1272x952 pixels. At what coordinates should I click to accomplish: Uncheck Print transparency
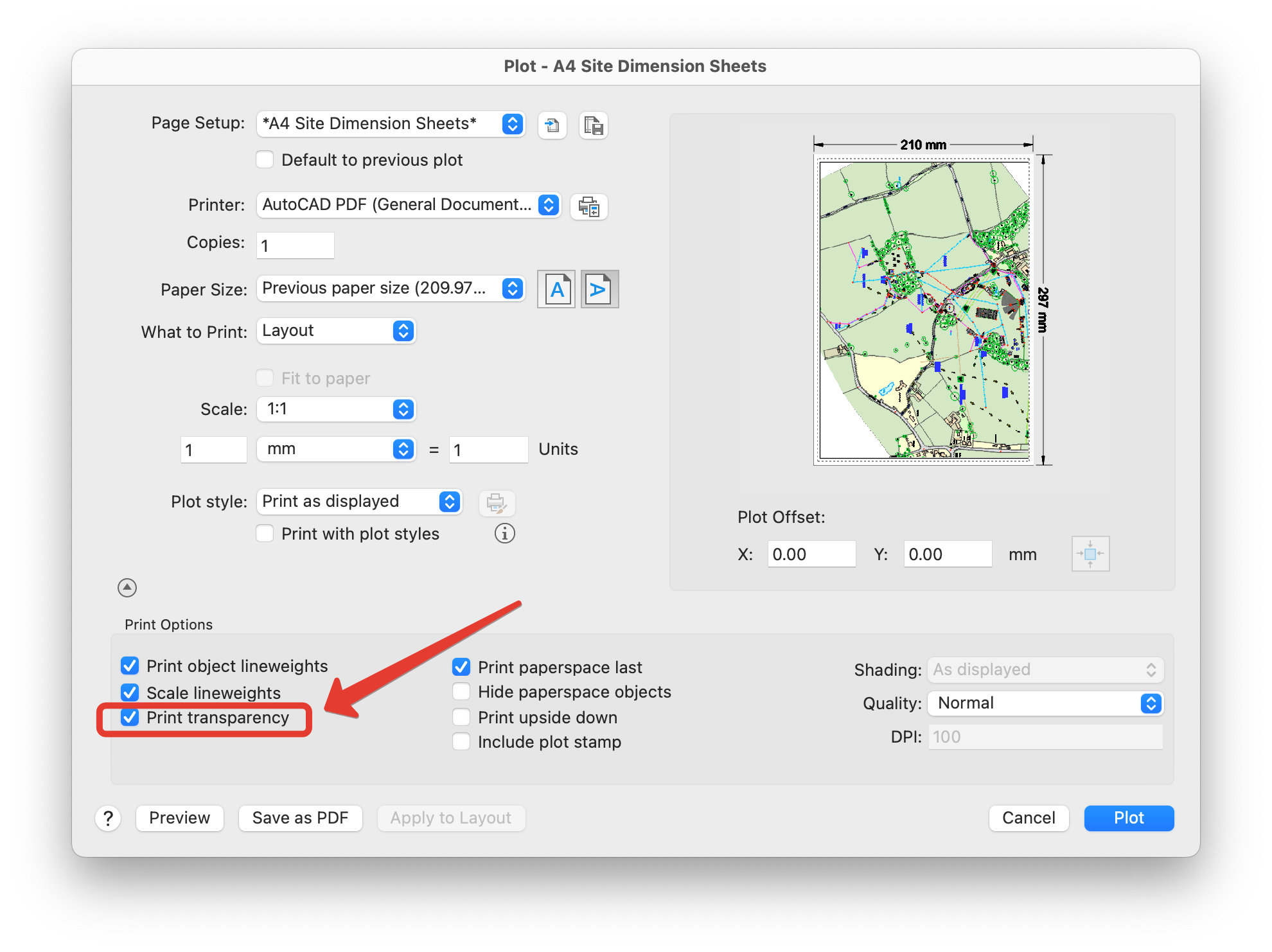pos(130,718)
